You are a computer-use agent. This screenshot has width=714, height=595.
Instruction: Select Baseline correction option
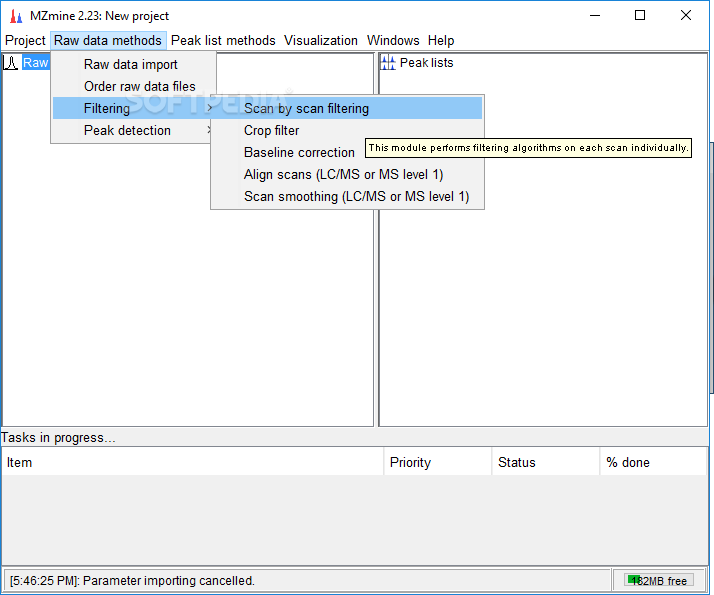[299, 152]
